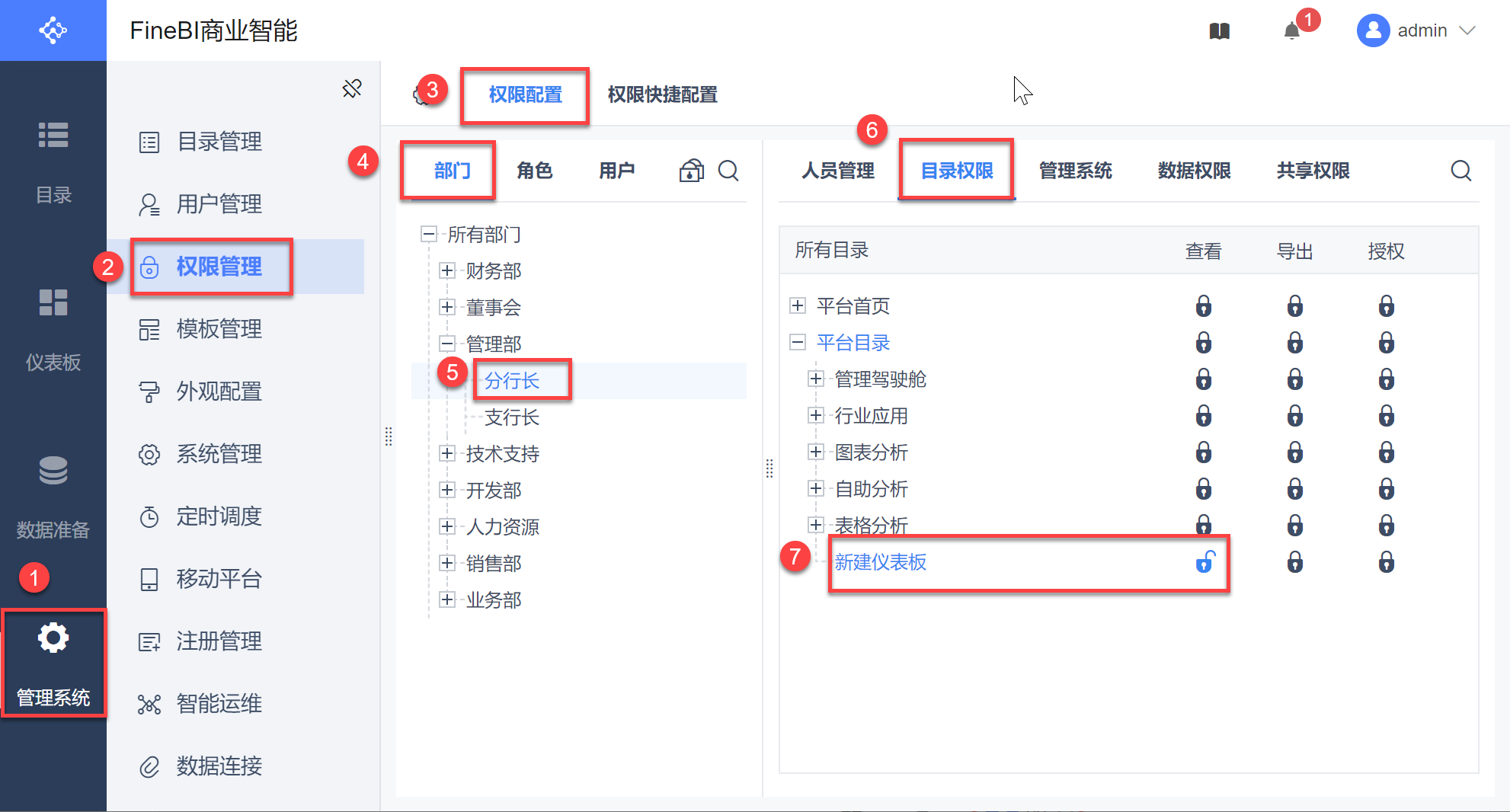Open the admin account dropdown
1510x812 pixels.
(1418, 30)
